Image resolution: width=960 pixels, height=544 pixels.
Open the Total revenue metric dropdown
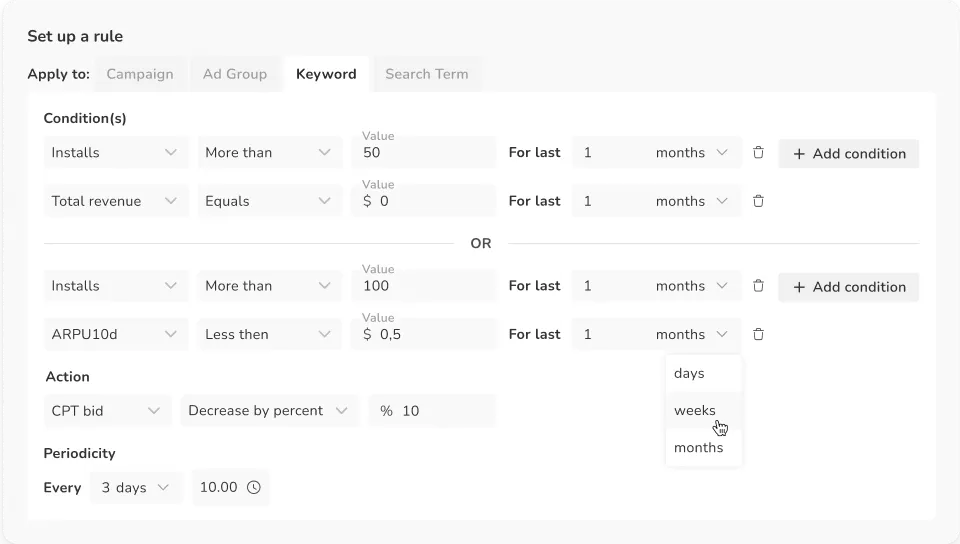pos(116,201)
